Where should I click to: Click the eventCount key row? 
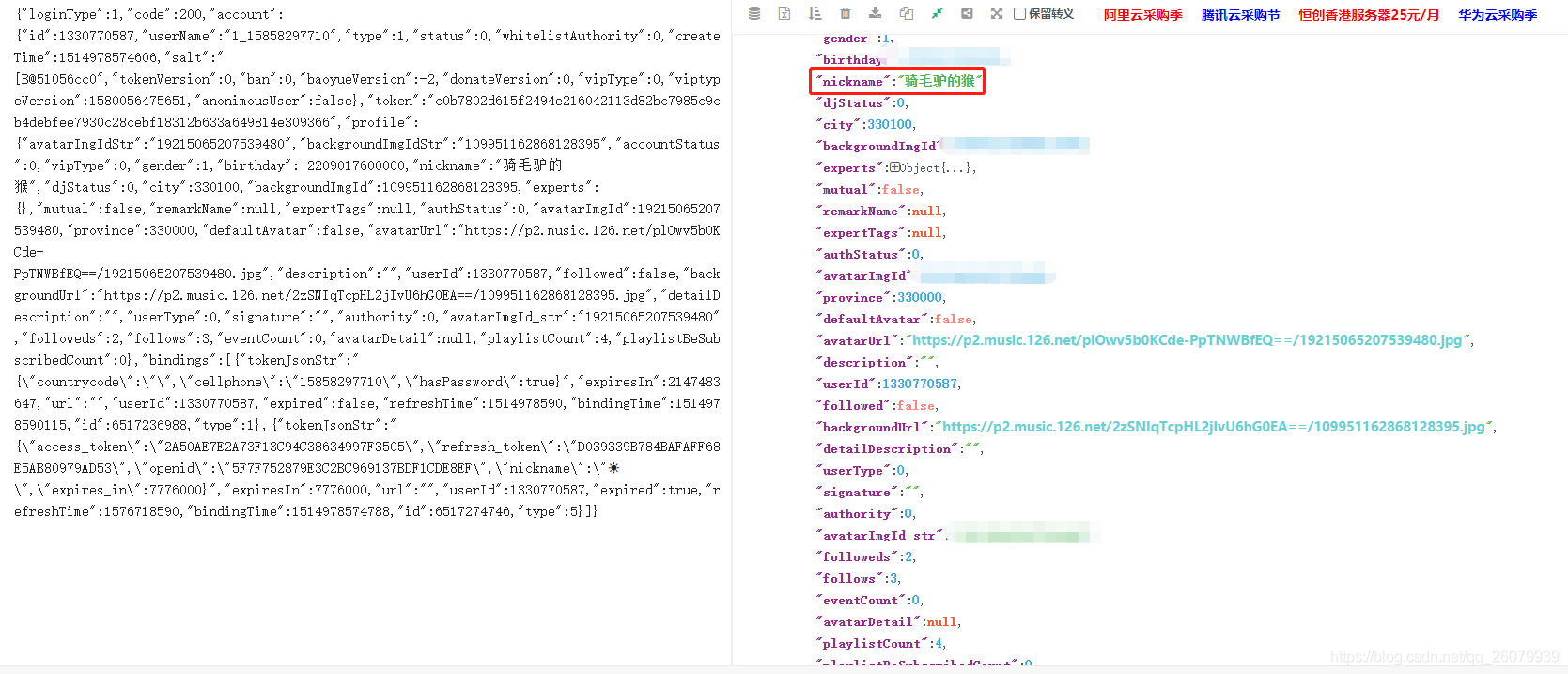point(869,600)
